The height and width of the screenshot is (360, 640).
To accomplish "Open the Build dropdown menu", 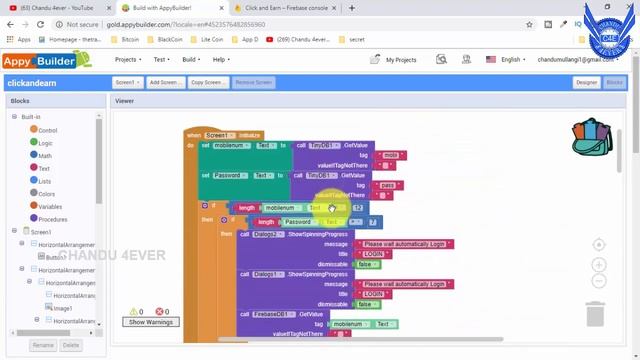I will [191, 60].
